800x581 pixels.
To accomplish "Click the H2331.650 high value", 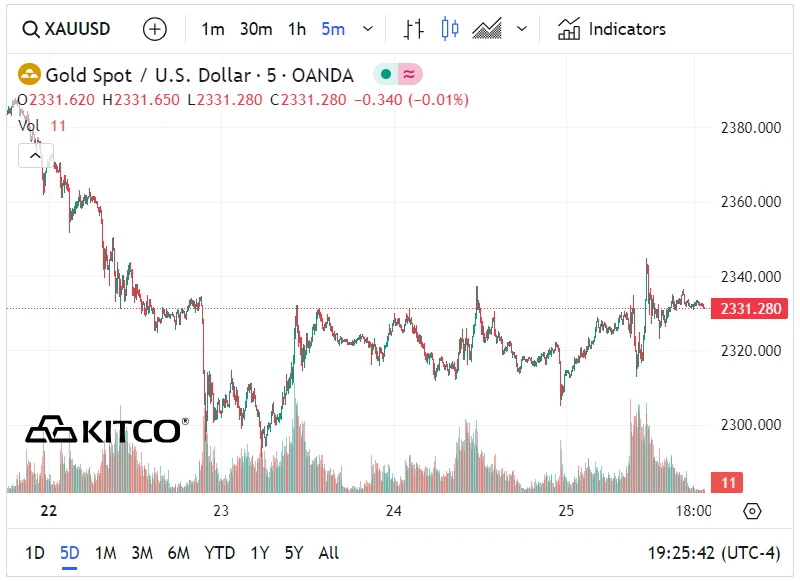I will click(141, 99).
